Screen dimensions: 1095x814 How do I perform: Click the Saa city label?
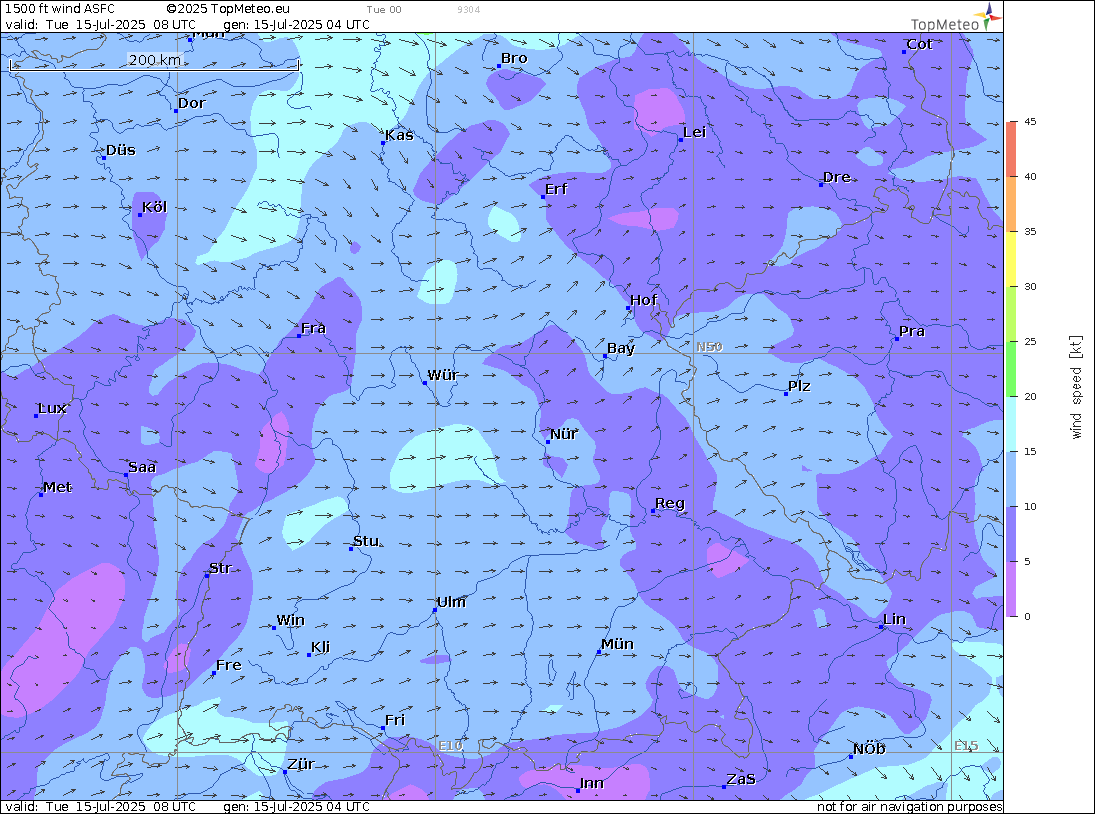[142, 467]
